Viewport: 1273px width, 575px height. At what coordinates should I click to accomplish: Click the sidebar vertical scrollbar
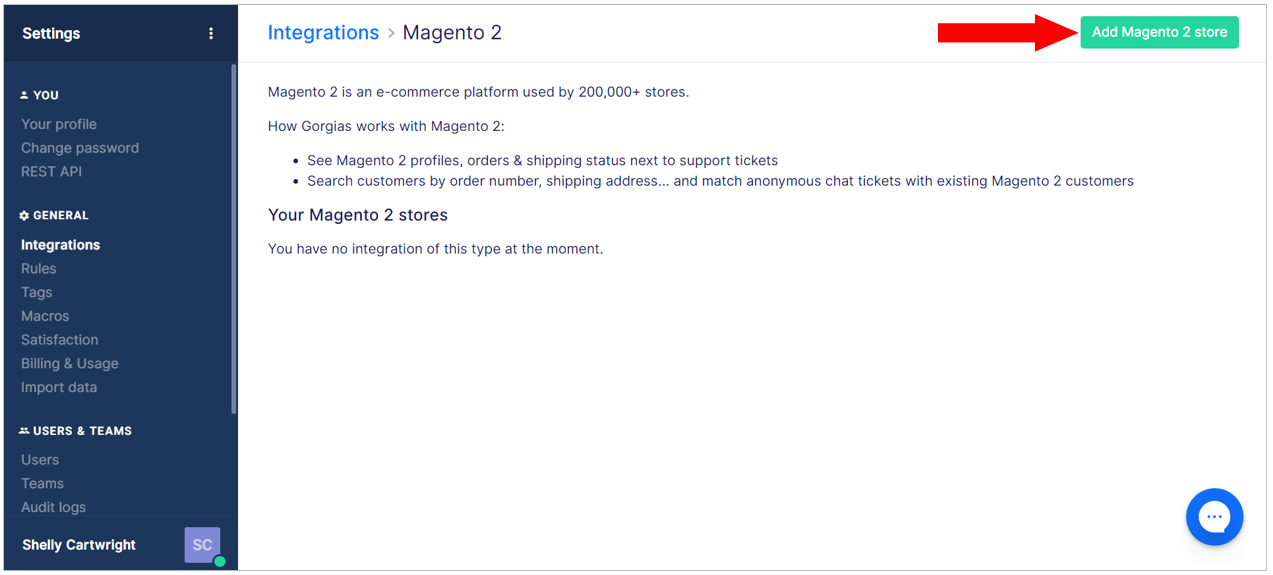click(x=234, y=240)
